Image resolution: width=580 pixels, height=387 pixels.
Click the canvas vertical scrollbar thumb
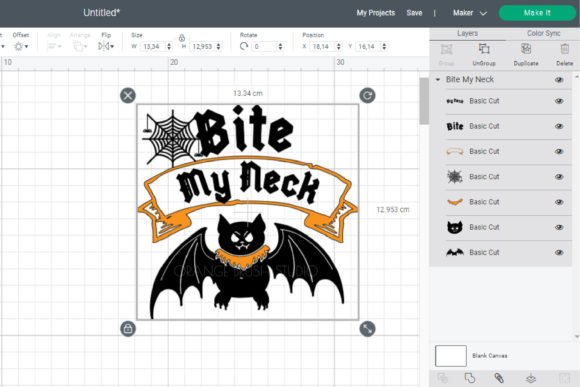click(424, 101)
